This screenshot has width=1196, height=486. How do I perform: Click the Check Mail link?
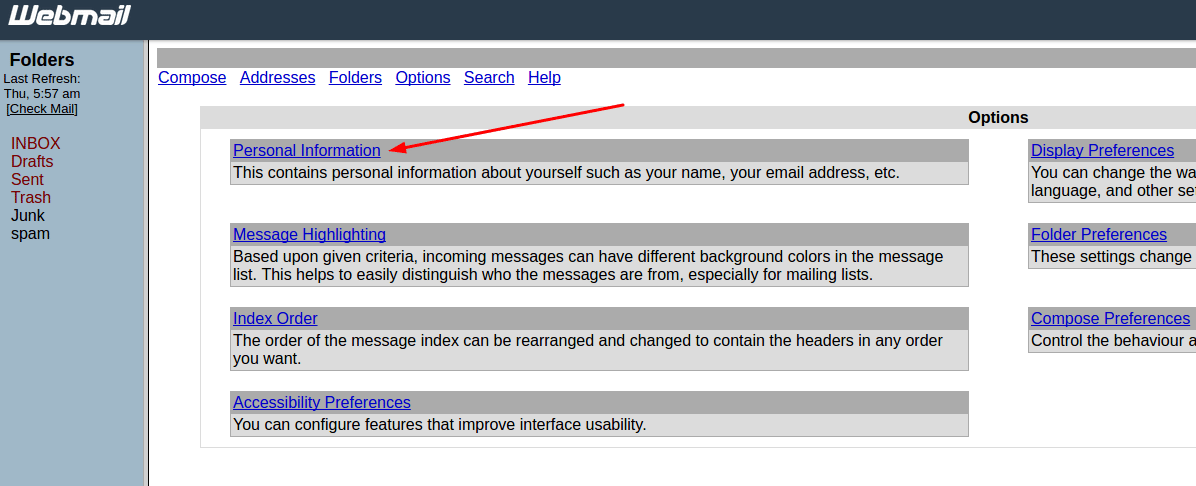(x=43, y=108)
